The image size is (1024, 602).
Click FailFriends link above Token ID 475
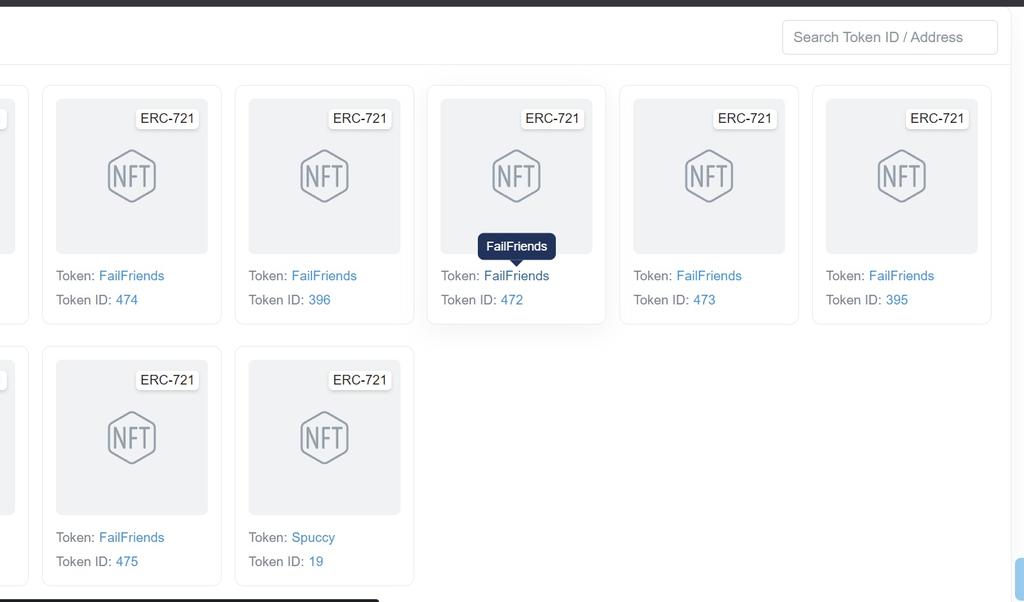[131, 537]
